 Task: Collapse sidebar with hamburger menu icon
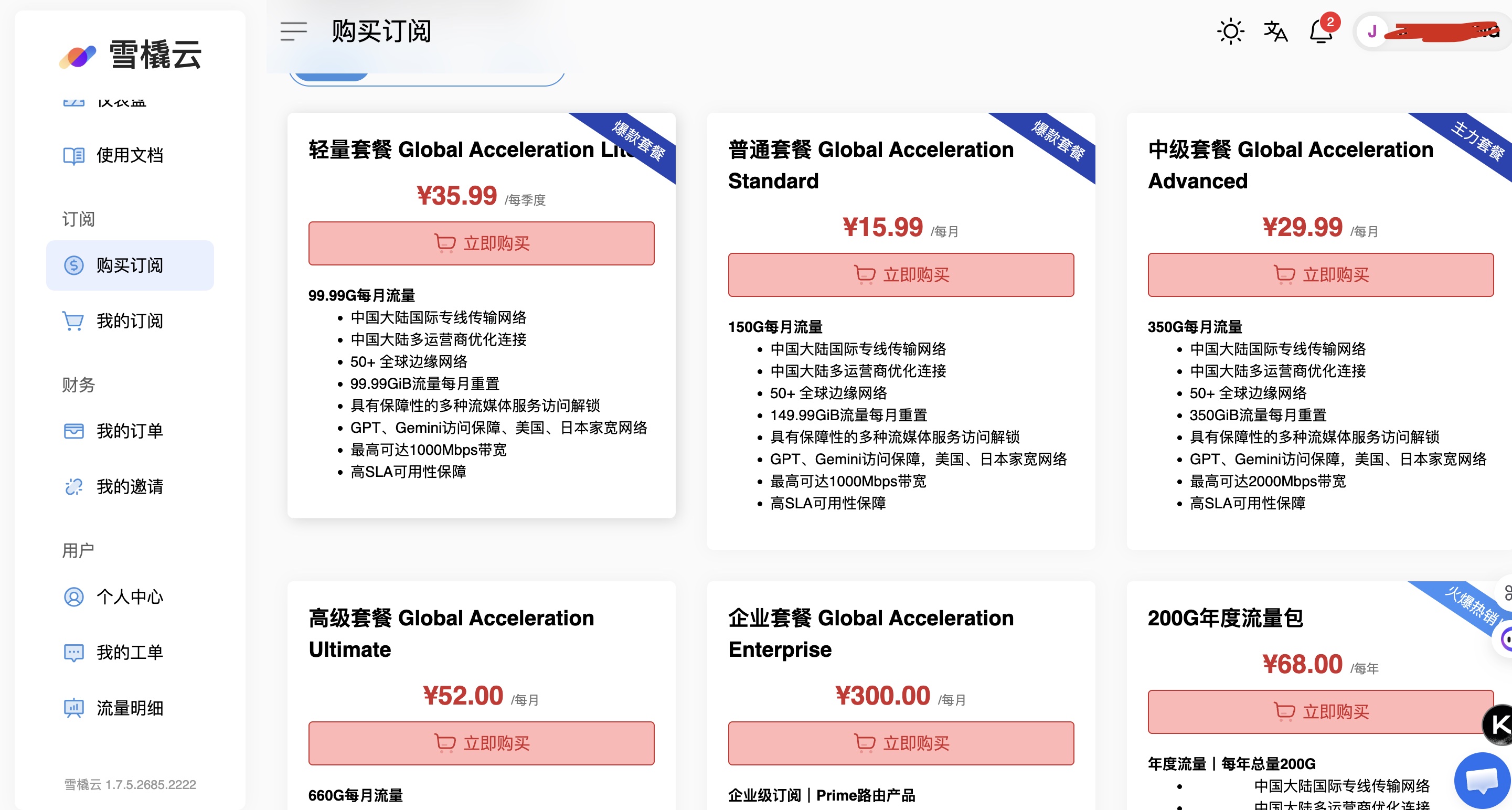(x=293, y=31)
